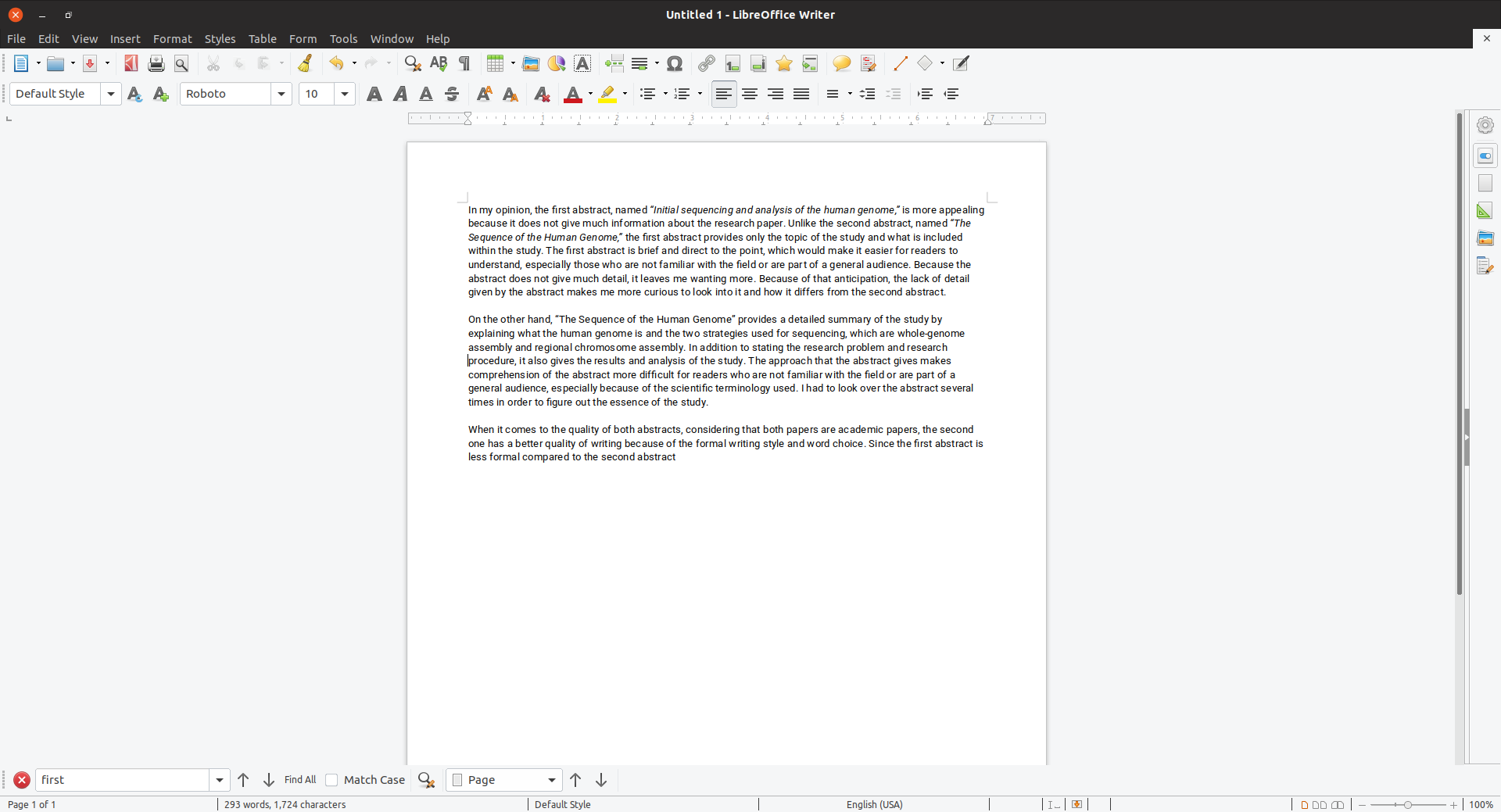Apply red font color

click(573, 95)
